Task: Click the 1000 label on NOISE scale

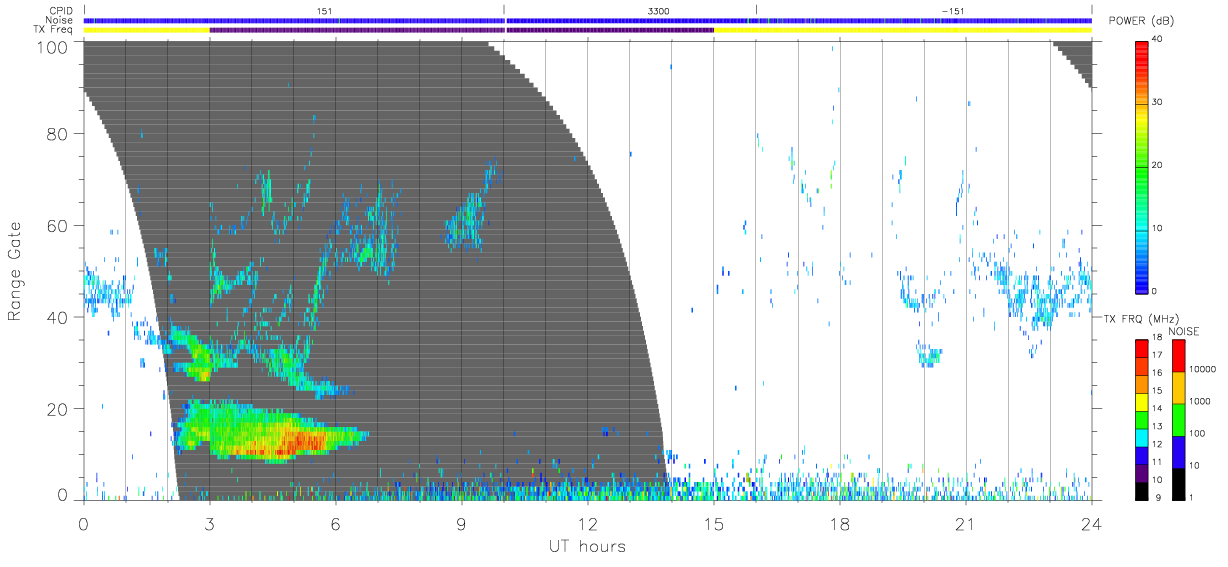Action: [x=1202, y=401]
